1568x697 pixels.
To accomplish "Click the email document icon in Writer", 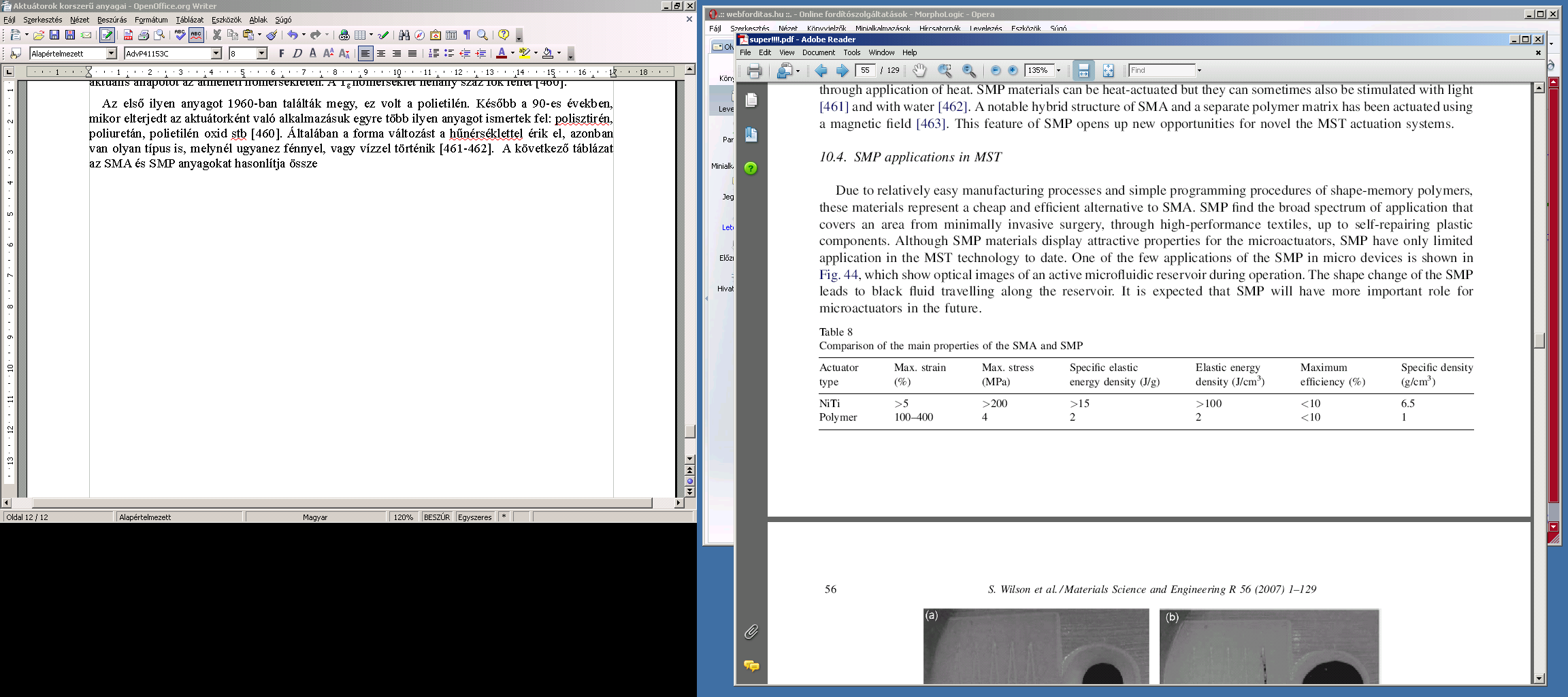I will 86,35.
